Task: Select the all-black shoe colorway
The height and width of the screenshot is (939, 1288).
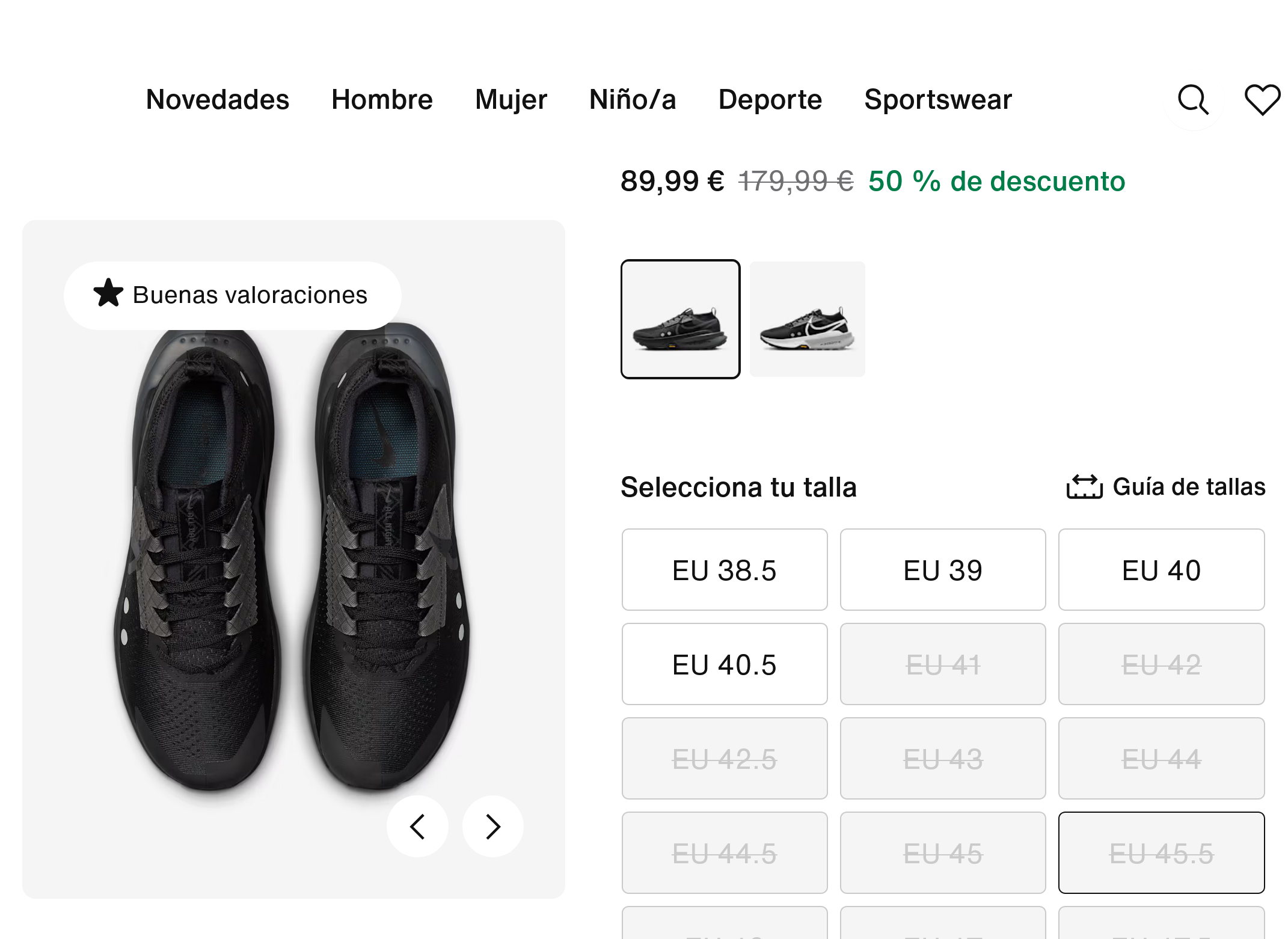Action: [x=681, y=319]
